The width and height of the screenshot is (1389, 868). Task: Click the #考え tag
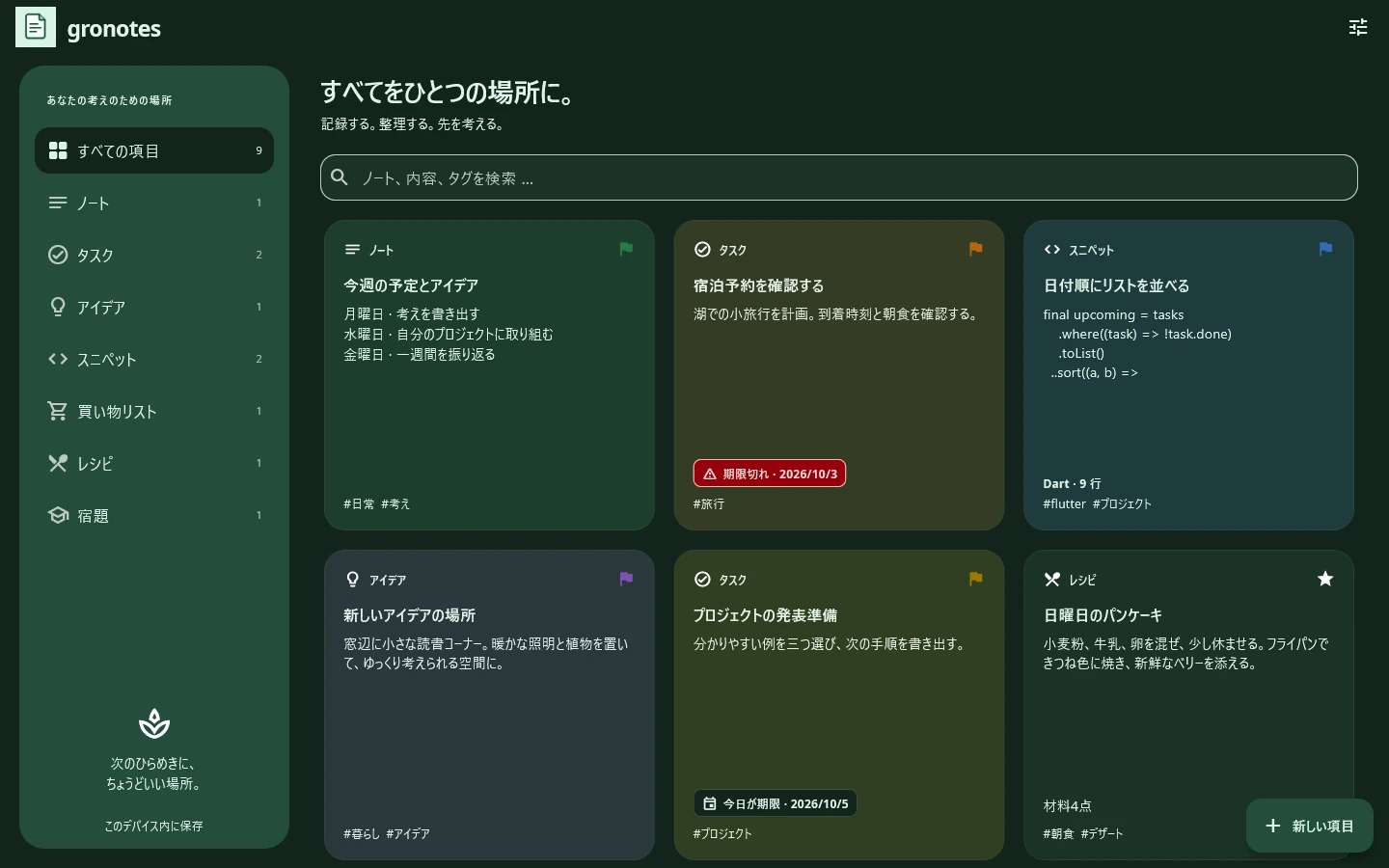click(x=395, y=503)
